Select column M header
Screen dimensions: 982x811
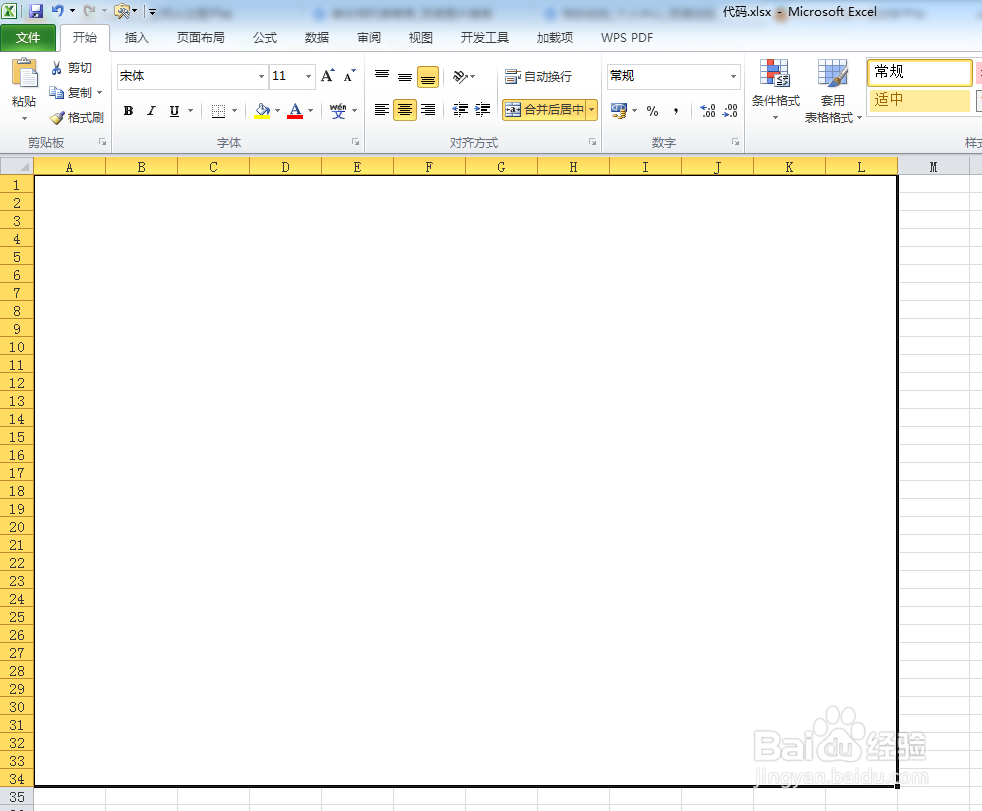[x=933, y=167]
